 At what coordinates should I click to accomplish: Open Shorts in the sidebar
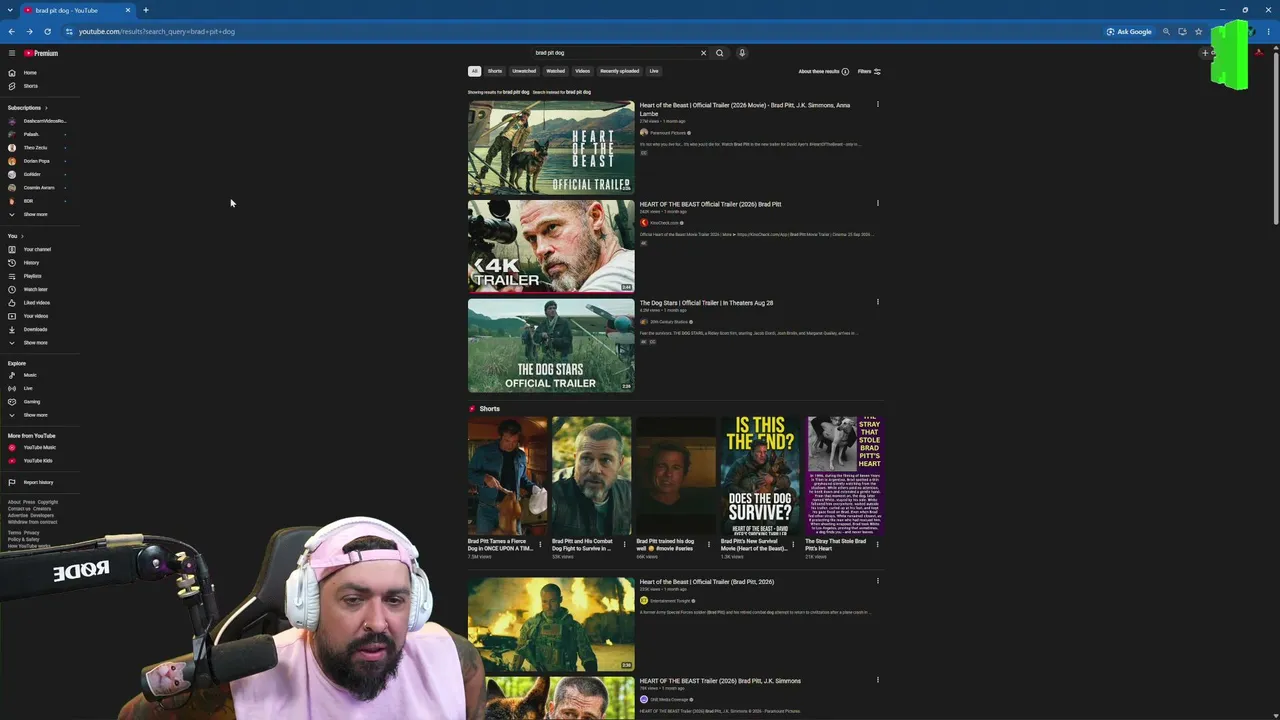pos(30,86)
